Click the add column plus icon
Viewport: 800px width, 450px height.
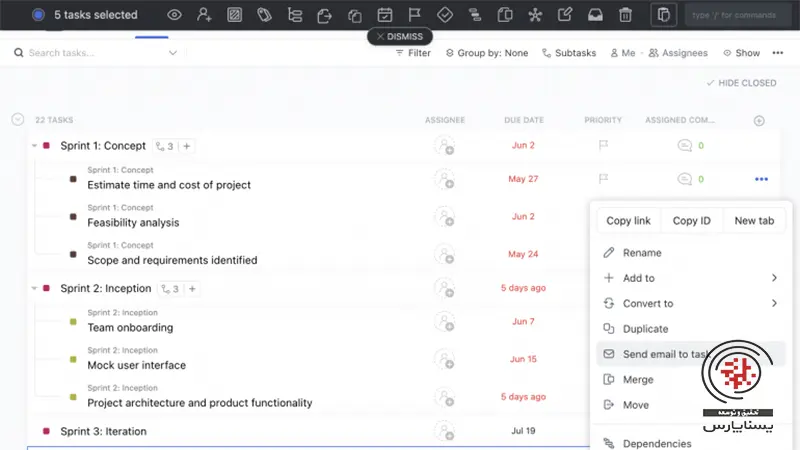[759, 120]
